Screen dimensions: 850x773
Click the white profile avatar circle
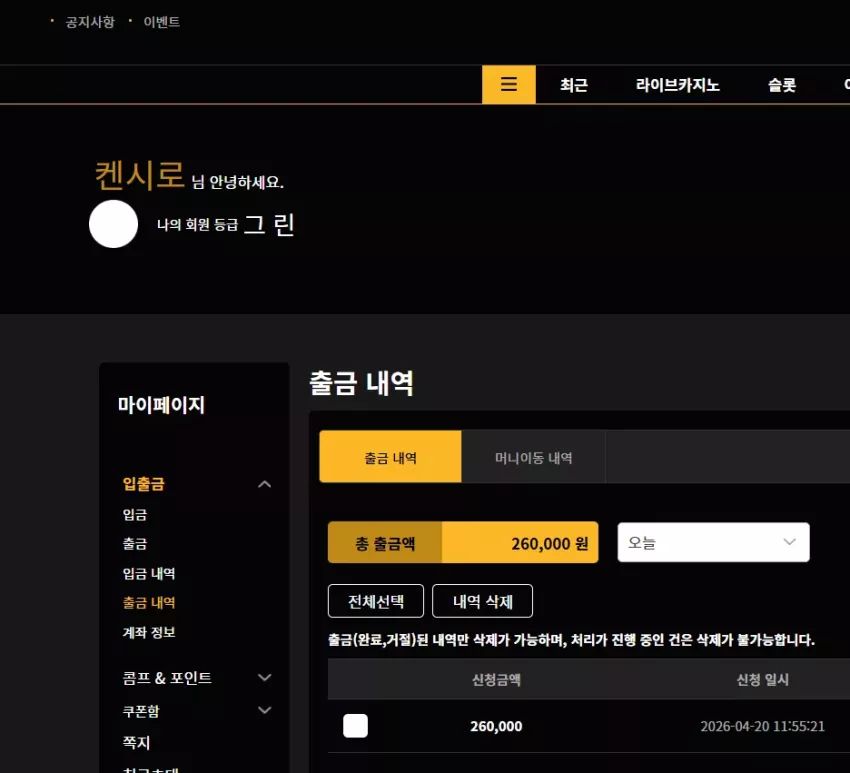[x=113, y=224]
